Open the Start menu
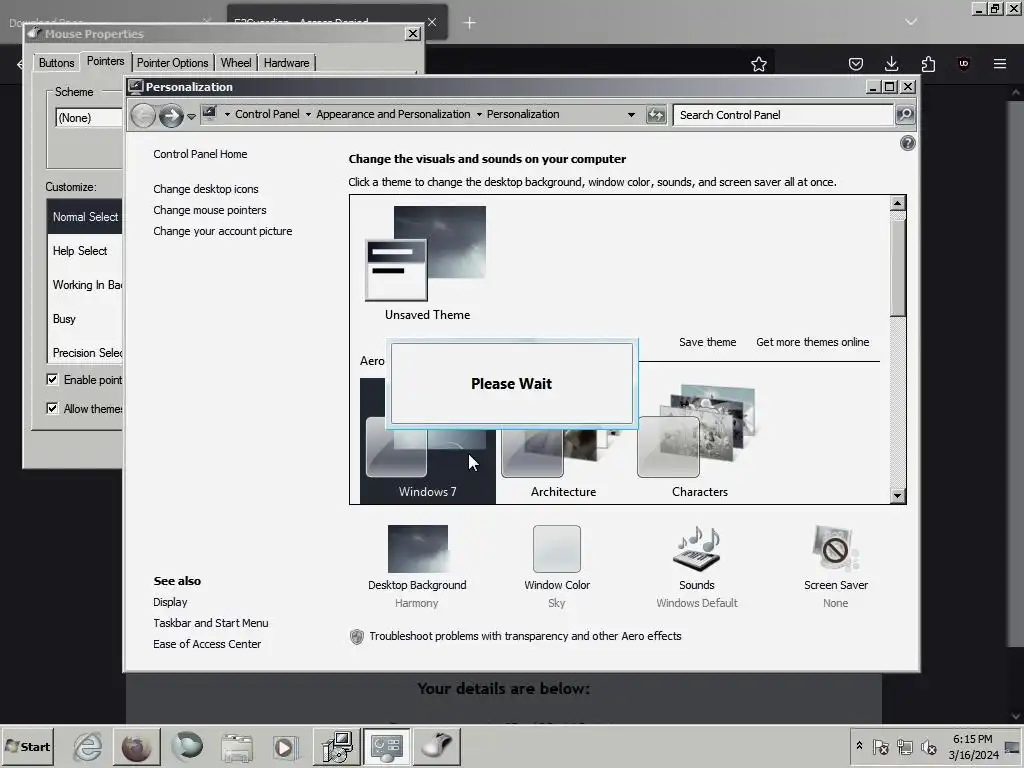This screenshot has width=1024, height=768. 28,746
